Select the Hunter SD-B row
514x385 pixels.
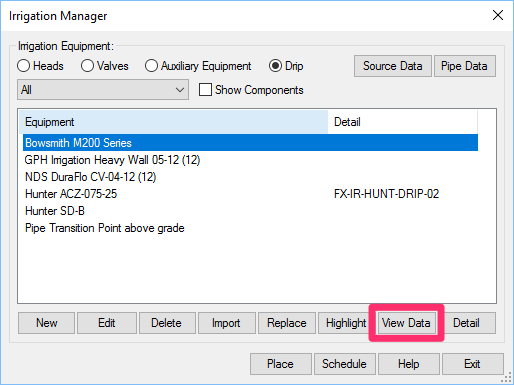(x=250, y=211)
